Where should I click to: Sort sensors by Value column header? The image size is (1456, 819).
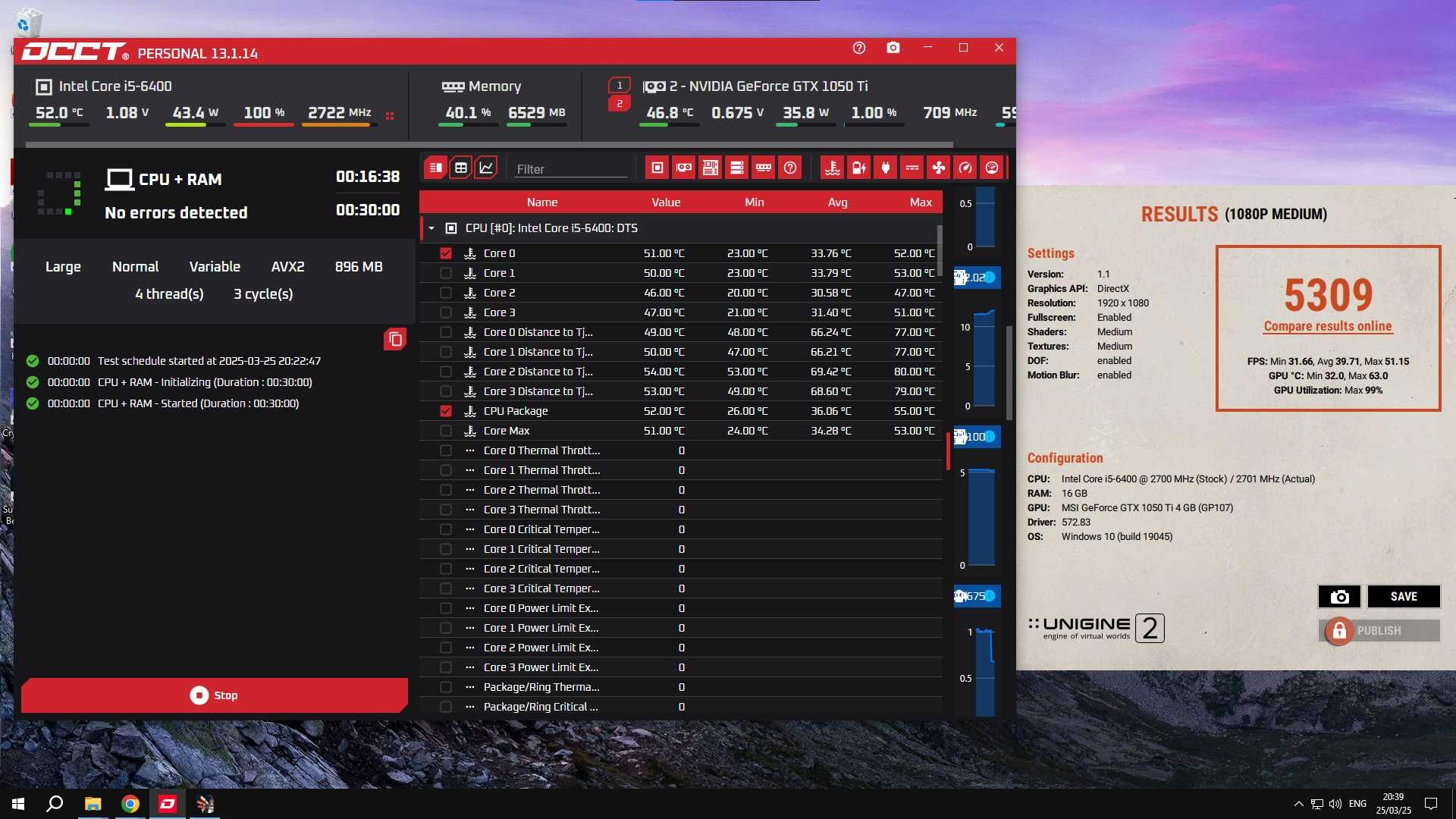point(666,202)
